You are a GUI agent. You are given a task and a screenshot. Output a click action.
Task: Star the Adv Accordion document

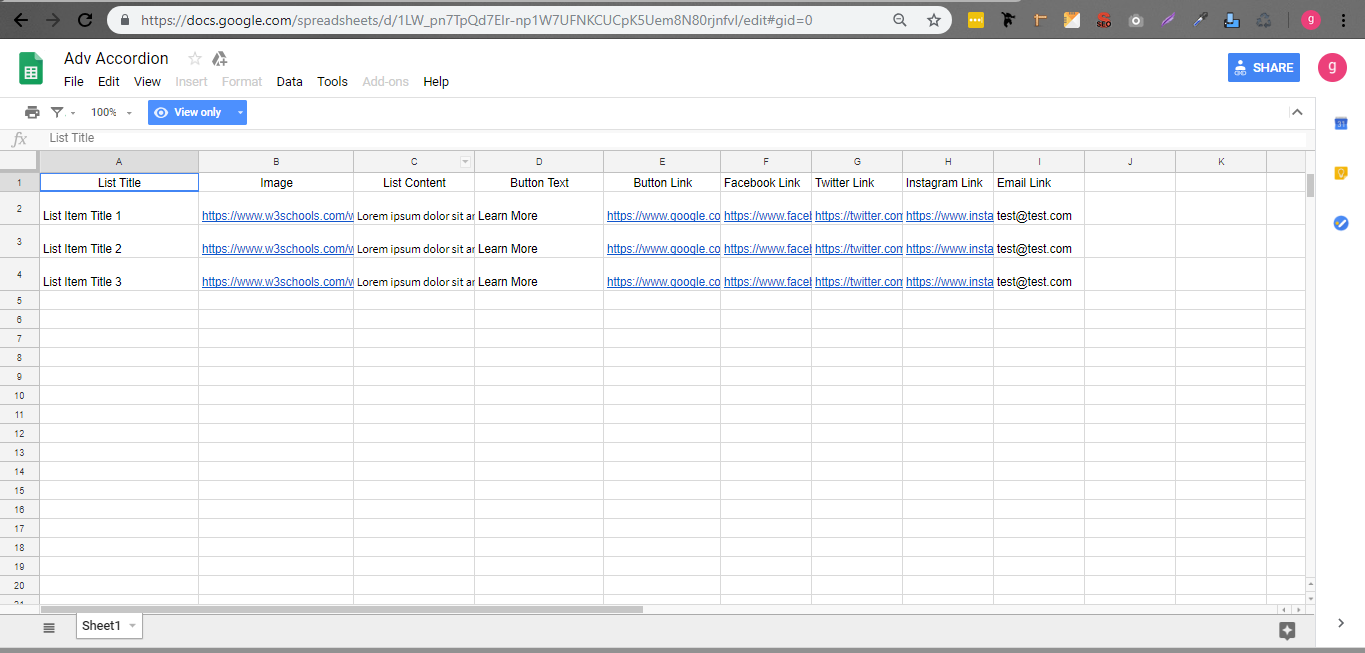click(195, 59)
